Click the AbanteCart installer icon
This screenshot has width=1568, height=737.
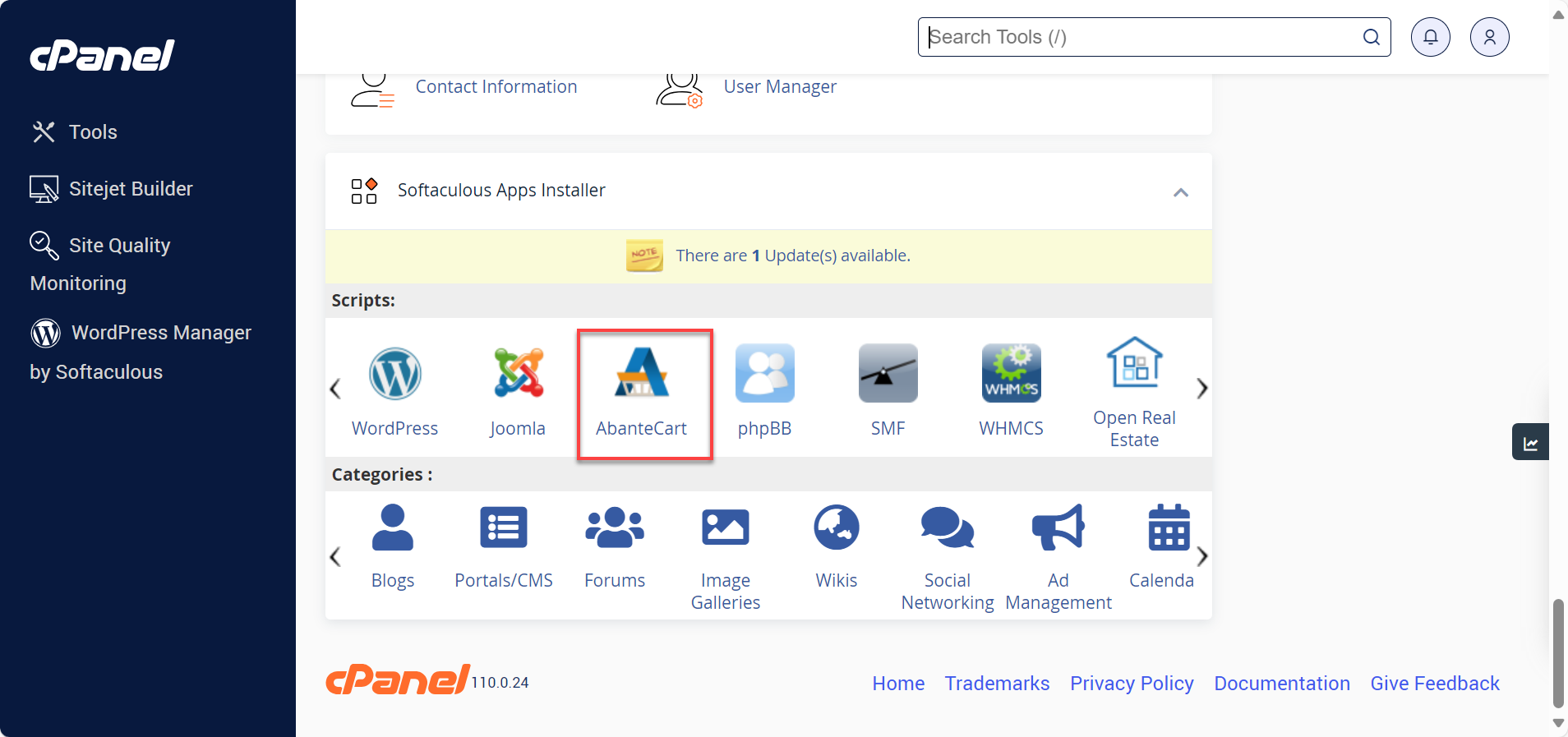pyautogui.click(x=642, y=374)
